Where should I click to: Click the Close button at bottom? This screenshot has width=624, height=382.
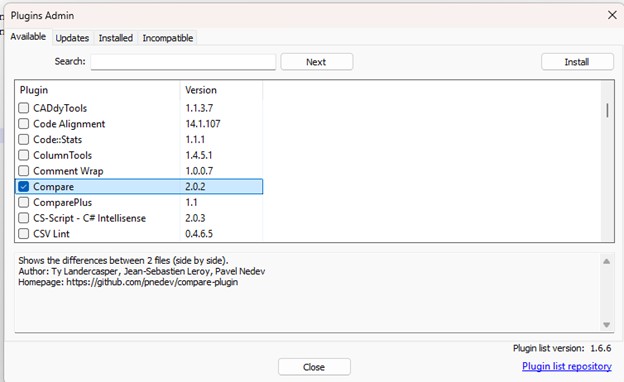pos(314,367)
